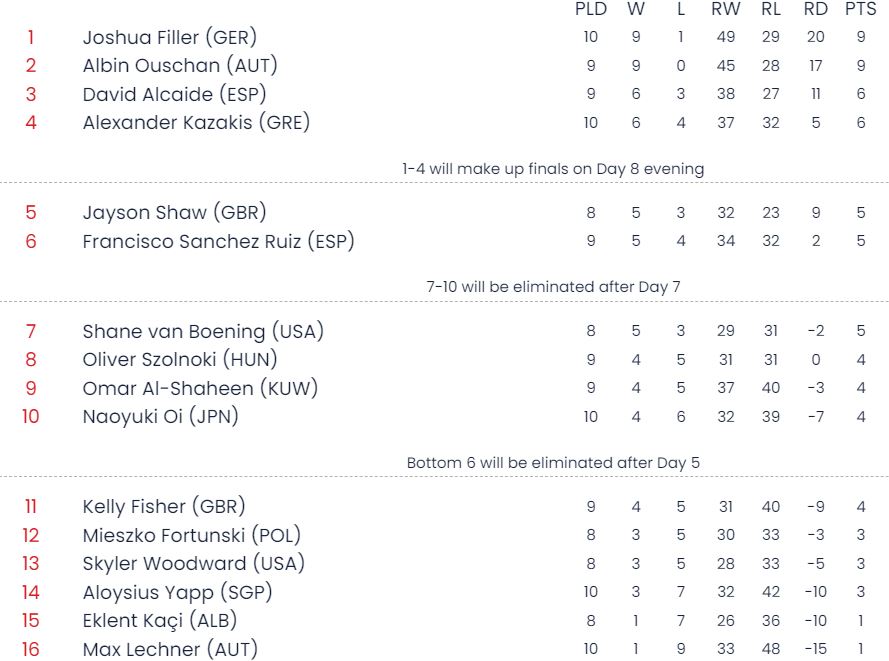Click the RD column header

816,9
